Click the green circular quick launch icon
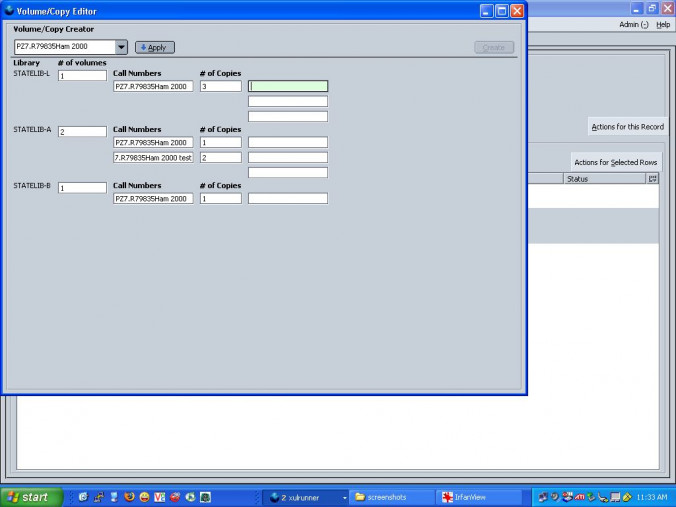Screen dimensions: 676x507 tap(190, 497)
